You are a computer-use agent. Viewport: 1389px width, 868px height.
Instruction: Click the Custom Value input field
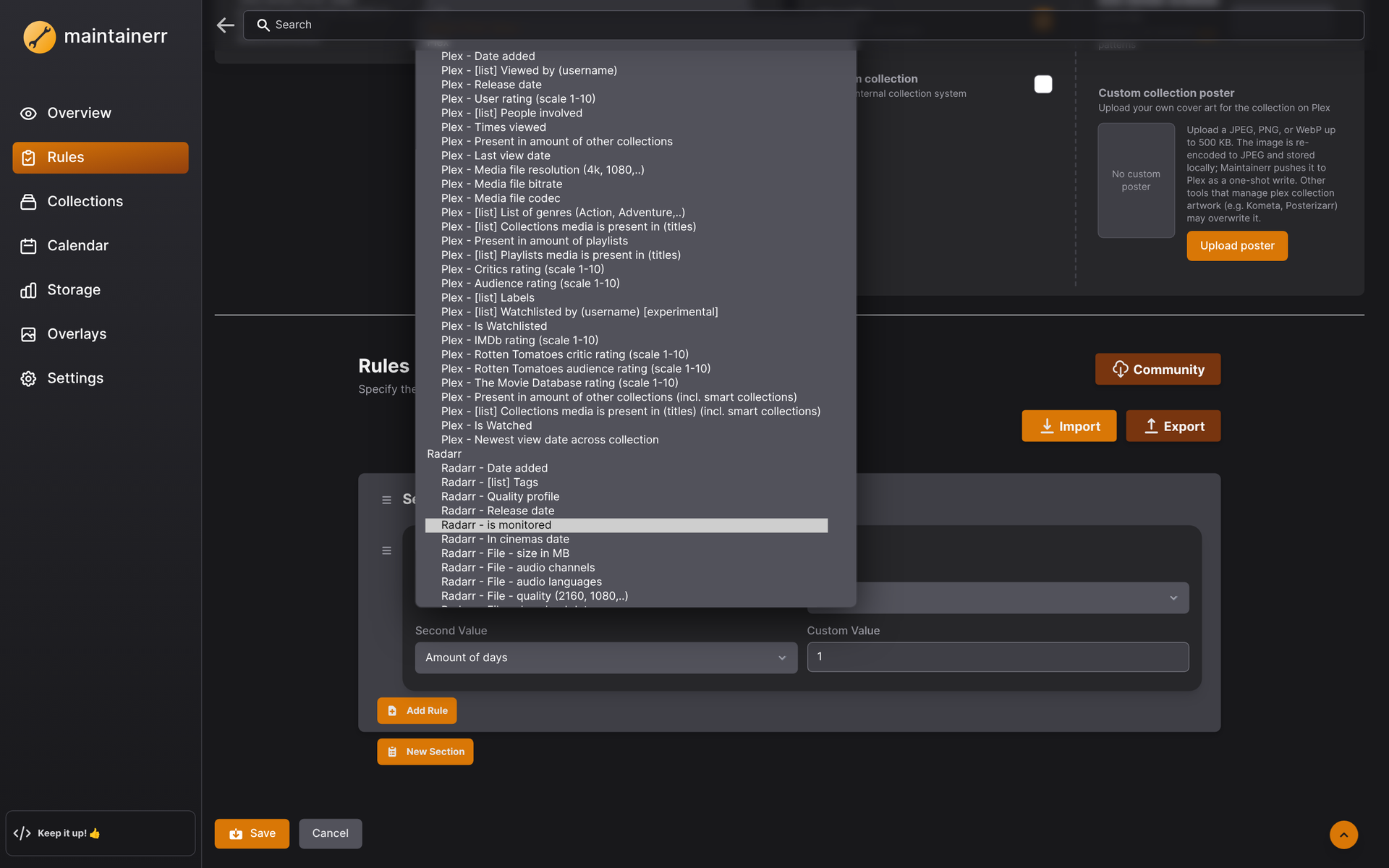[x=998, y=657]
